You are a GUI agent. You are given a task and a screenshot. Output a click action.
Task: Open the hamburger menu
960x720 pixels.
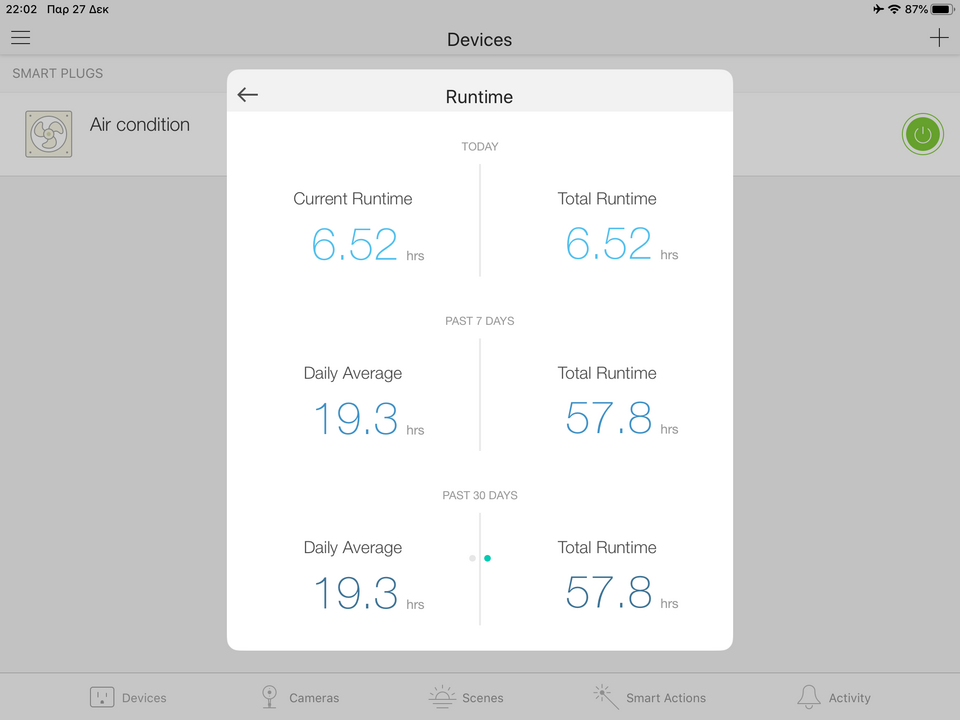(21, 38)
